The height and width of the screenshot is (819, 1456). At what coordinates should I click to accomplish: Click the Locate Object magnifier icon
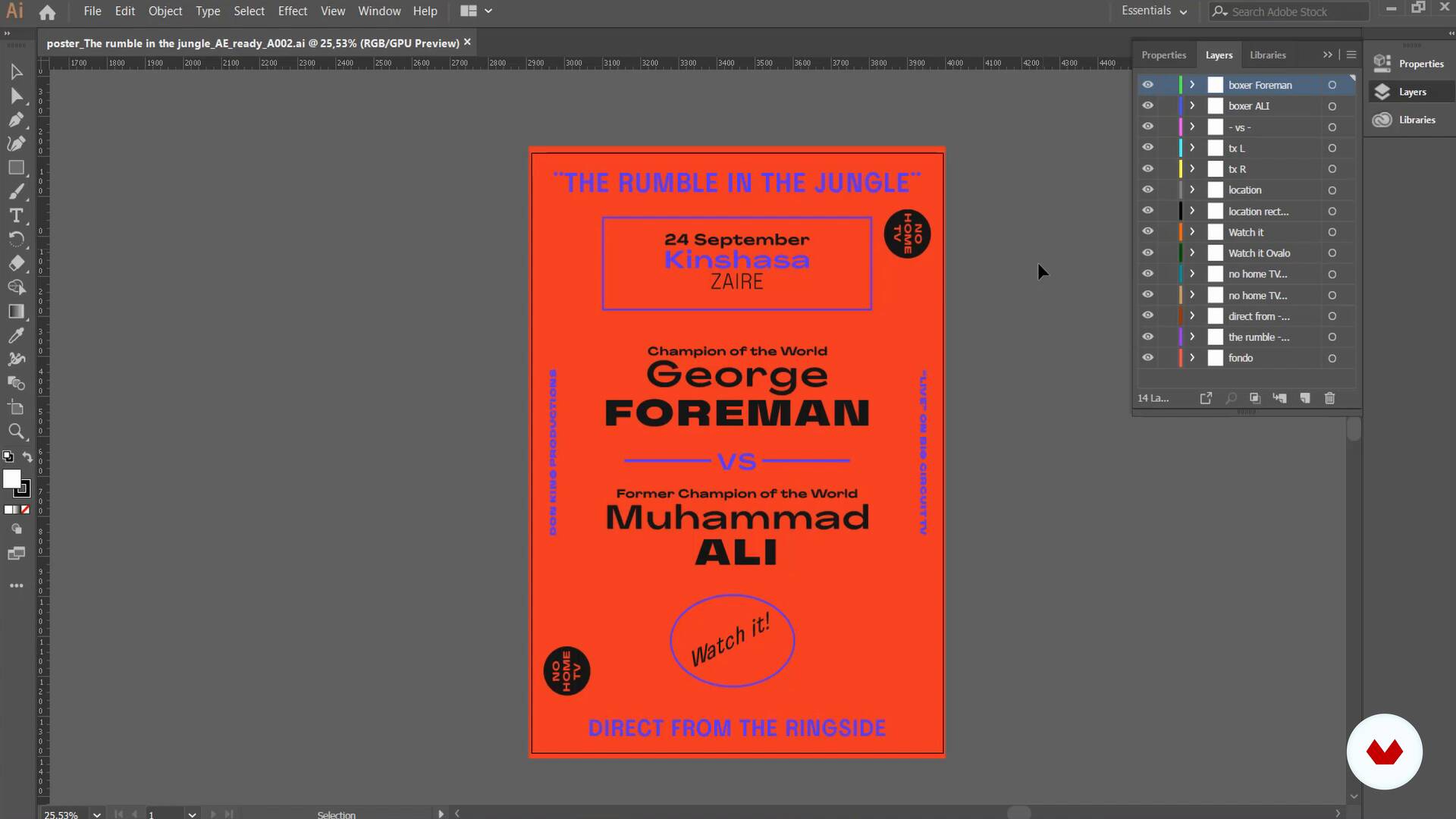click(1231, 398)
